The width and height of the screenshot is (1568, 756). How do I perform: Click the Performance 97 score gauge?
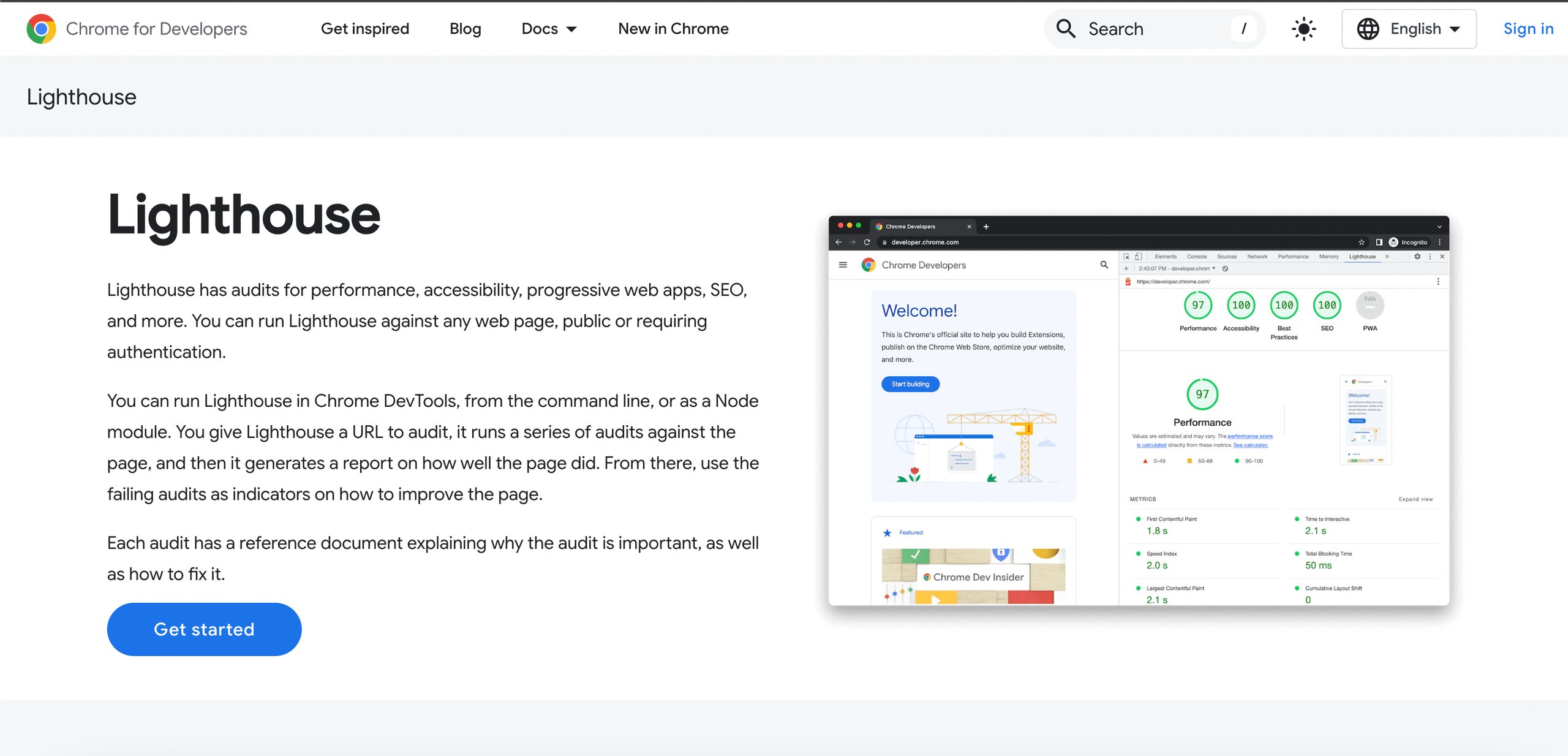[1197, 305]
